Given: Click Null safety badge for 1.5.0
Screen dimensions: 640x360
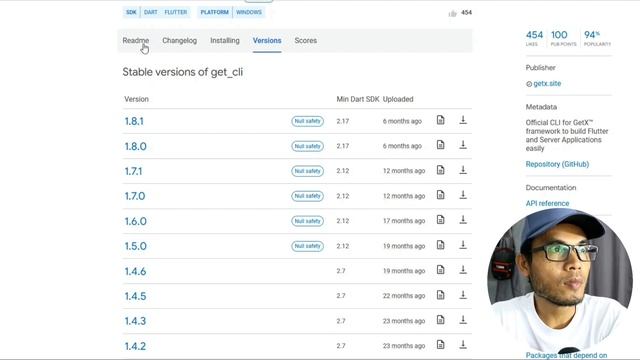Looking at the screenshot, I should click(x=307, y=246).
